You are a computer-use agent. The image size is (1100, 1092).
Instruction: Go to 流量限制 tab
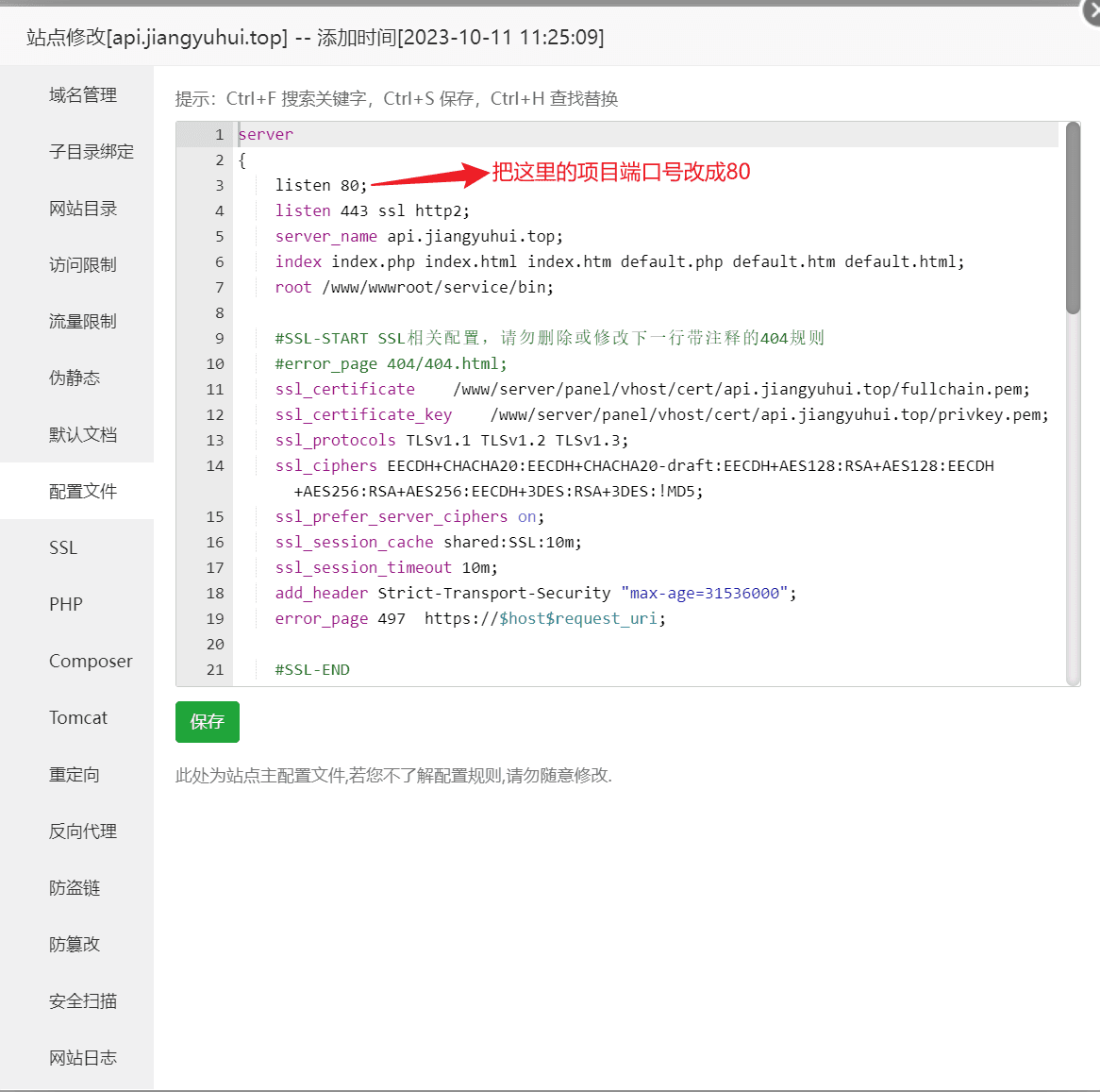(83, 322)
